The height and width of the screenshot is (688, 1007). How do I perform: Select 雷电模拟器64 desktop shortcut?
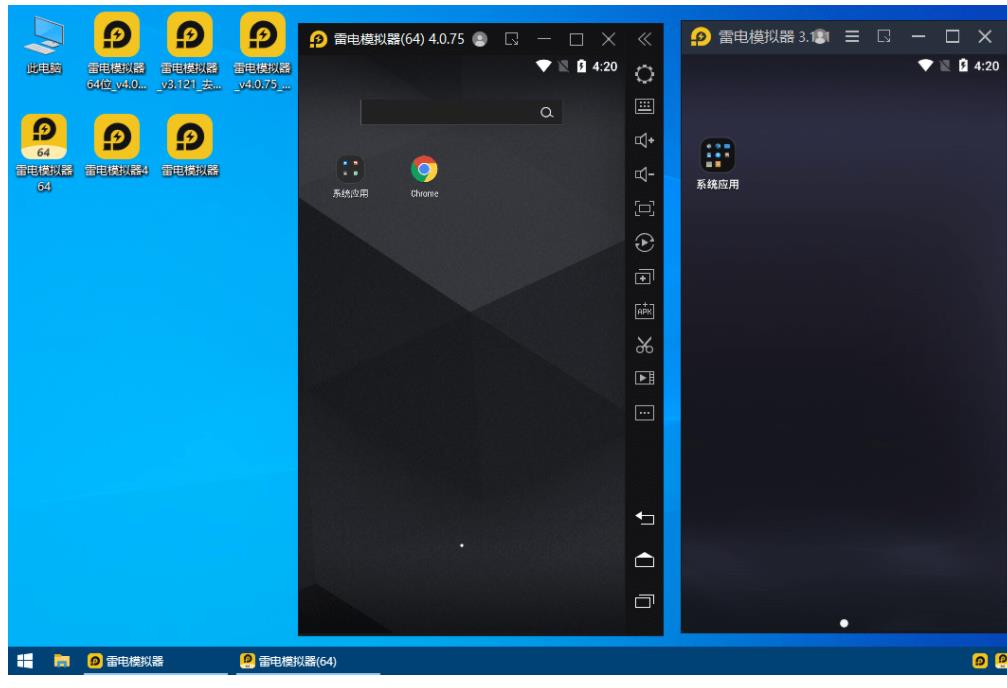pyautogui.click(x=44, y=153)
